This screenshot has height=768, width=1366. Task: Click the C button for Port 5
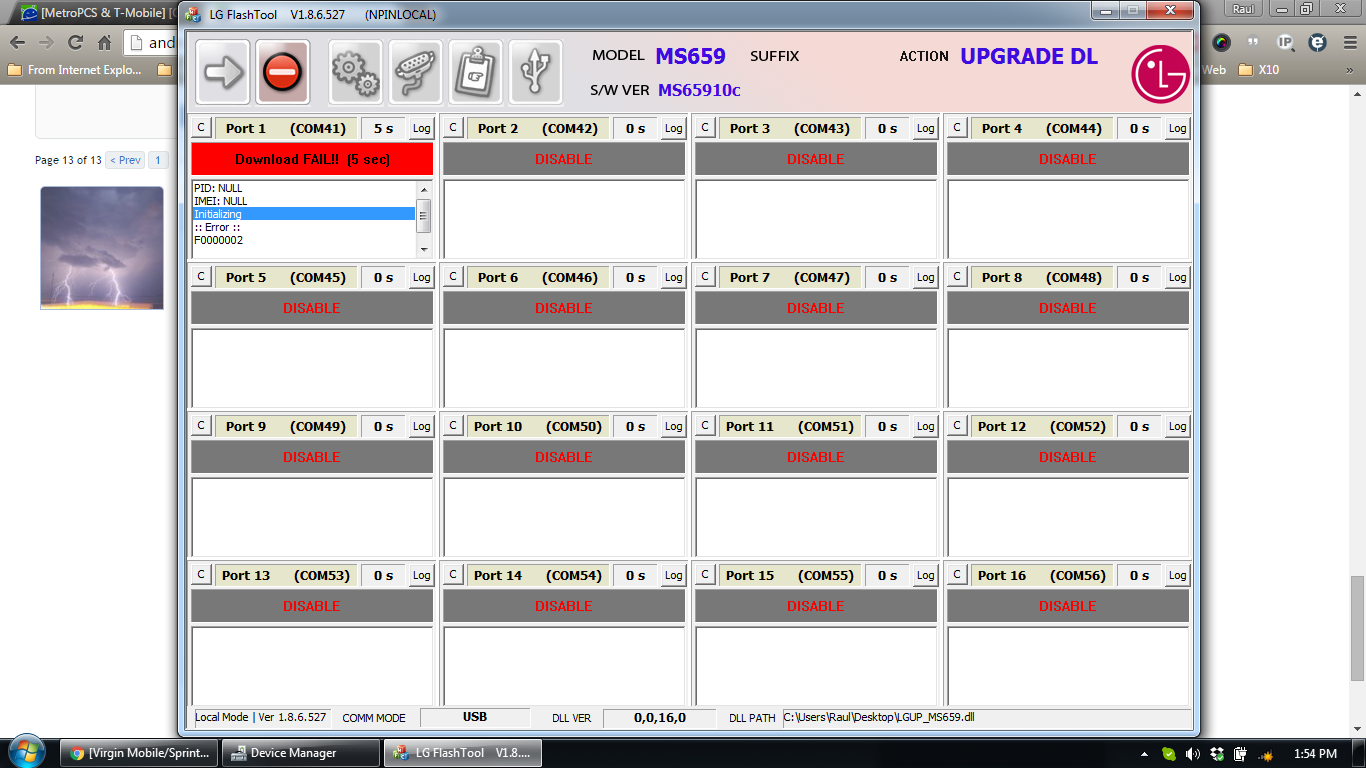pyautogui.click(x=201, y=277)
